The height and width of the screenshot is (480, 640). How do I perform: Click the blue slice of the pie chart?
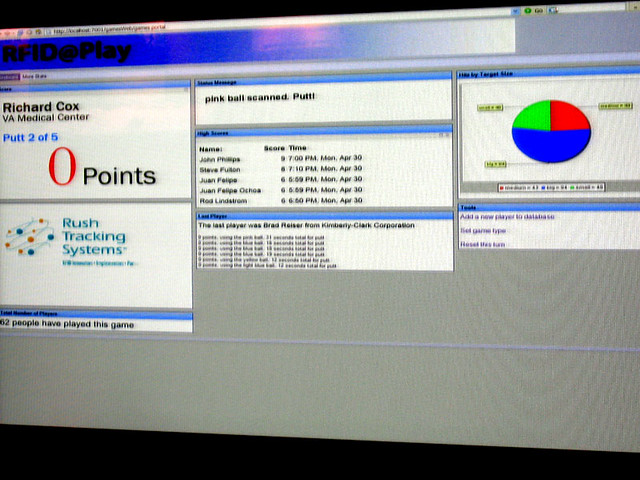click(551, 145)
